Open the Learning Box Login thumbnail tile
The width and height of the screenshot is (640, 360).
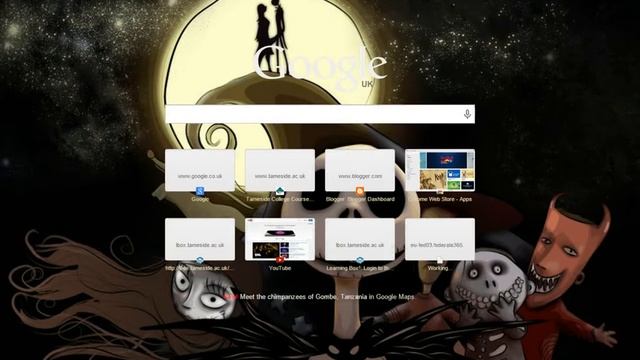coord(360,239)
